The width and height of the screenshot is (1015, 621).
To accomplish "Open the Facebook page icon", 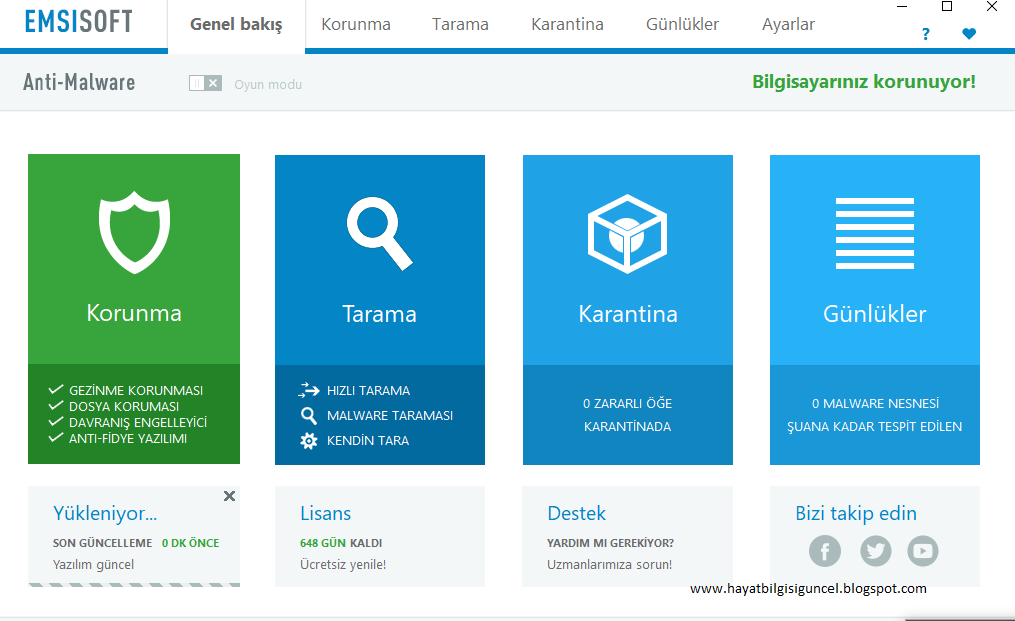I will [x=825, y=551].
